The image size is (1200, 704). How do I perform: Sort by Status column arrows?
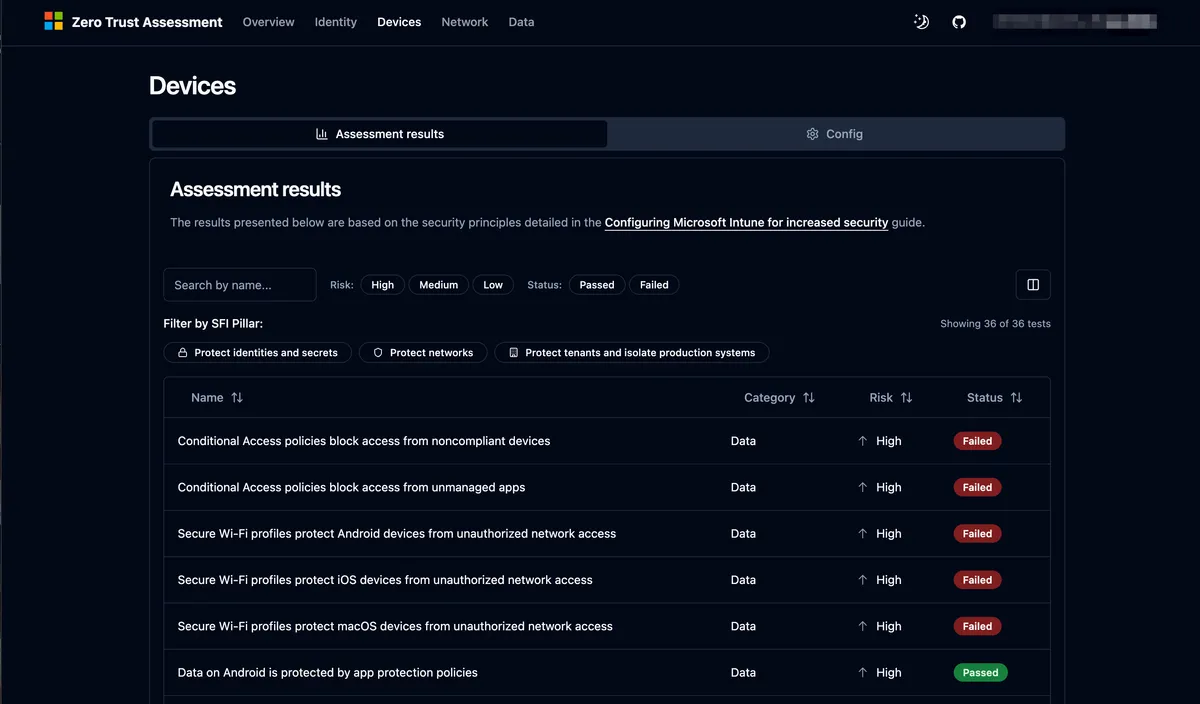click(1016, 398)
